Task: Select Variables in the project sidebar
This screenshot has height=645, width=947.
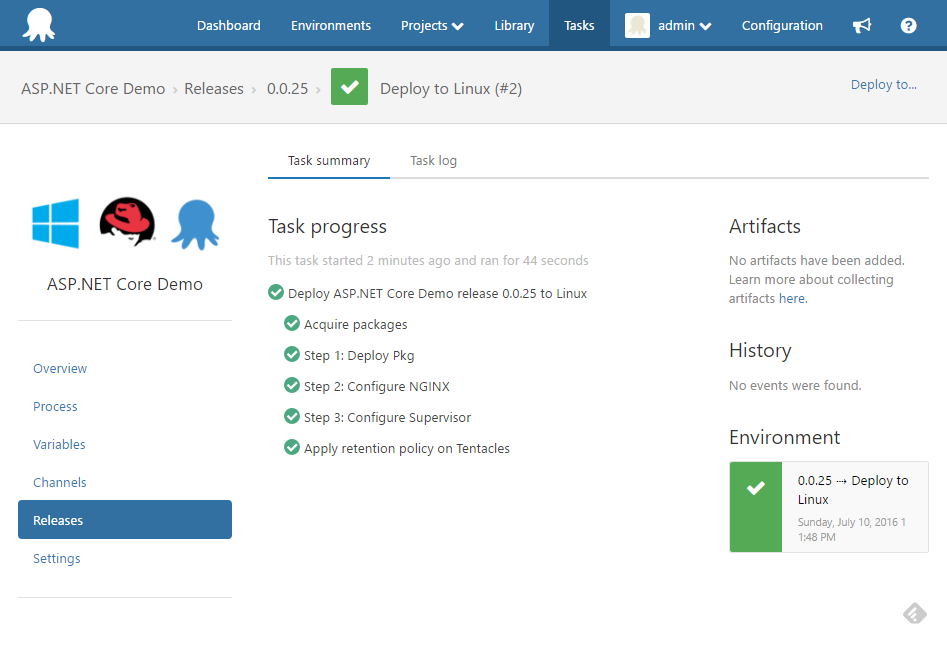Action: tap(61, 444)
